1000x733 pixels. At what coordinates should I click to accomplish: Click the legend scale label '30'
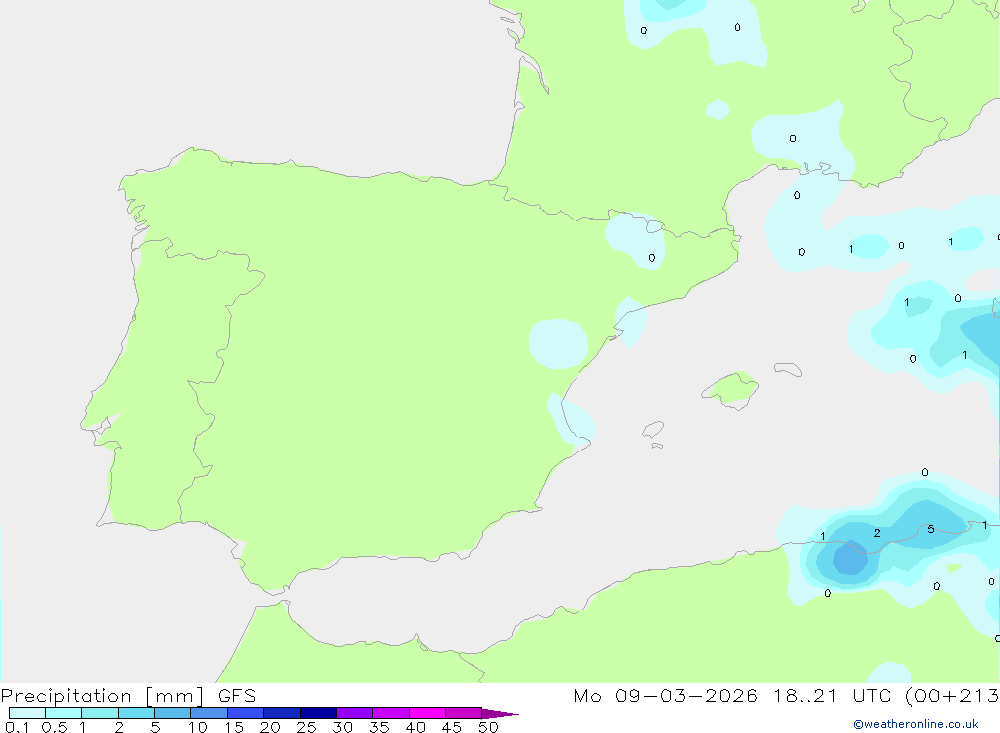click(342, 727)
